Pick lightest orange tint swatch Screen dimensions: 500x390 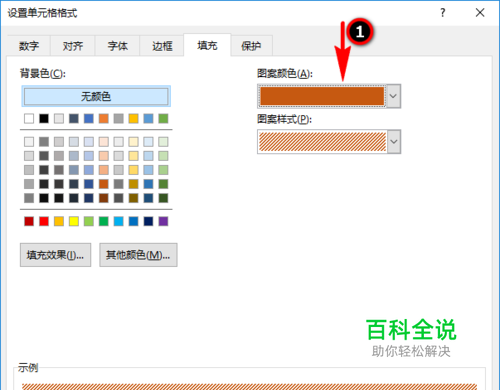pos(104,142)
